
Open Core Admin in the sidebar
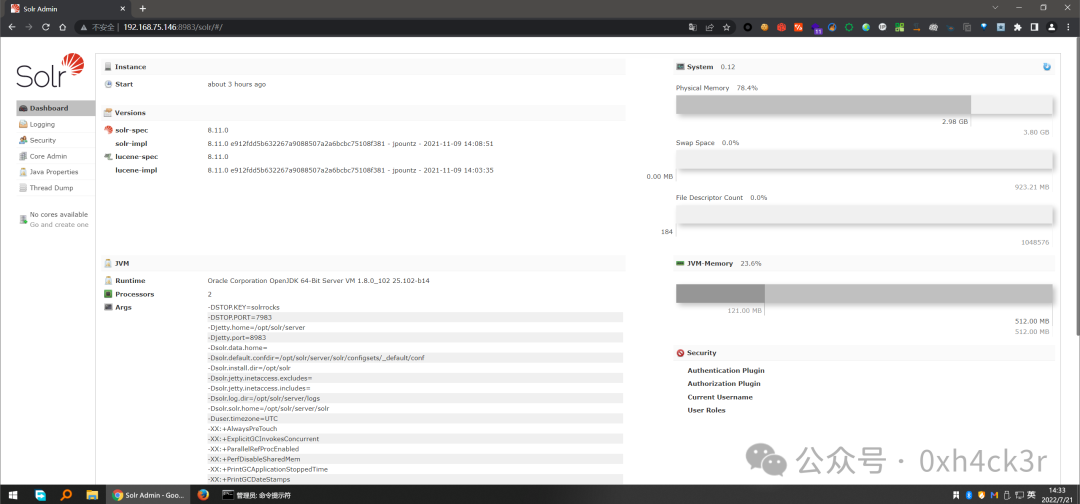pyautogui.click(x=56, y=156)
